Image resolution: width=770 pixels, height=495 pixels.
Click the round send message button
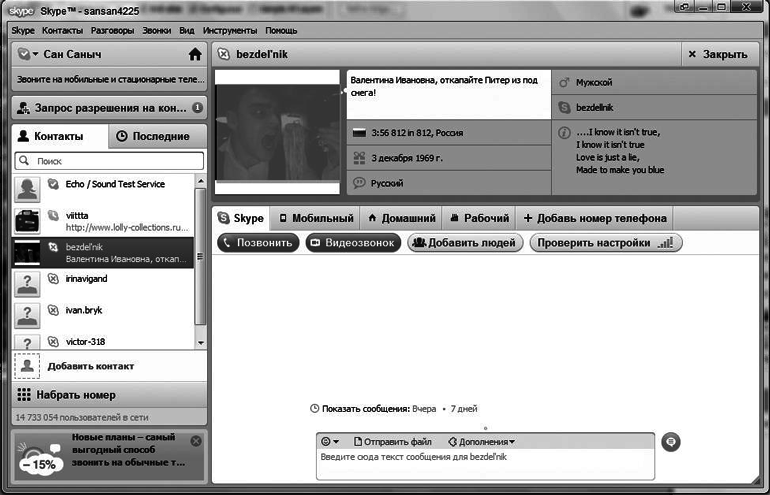click(x=671, y=441)
